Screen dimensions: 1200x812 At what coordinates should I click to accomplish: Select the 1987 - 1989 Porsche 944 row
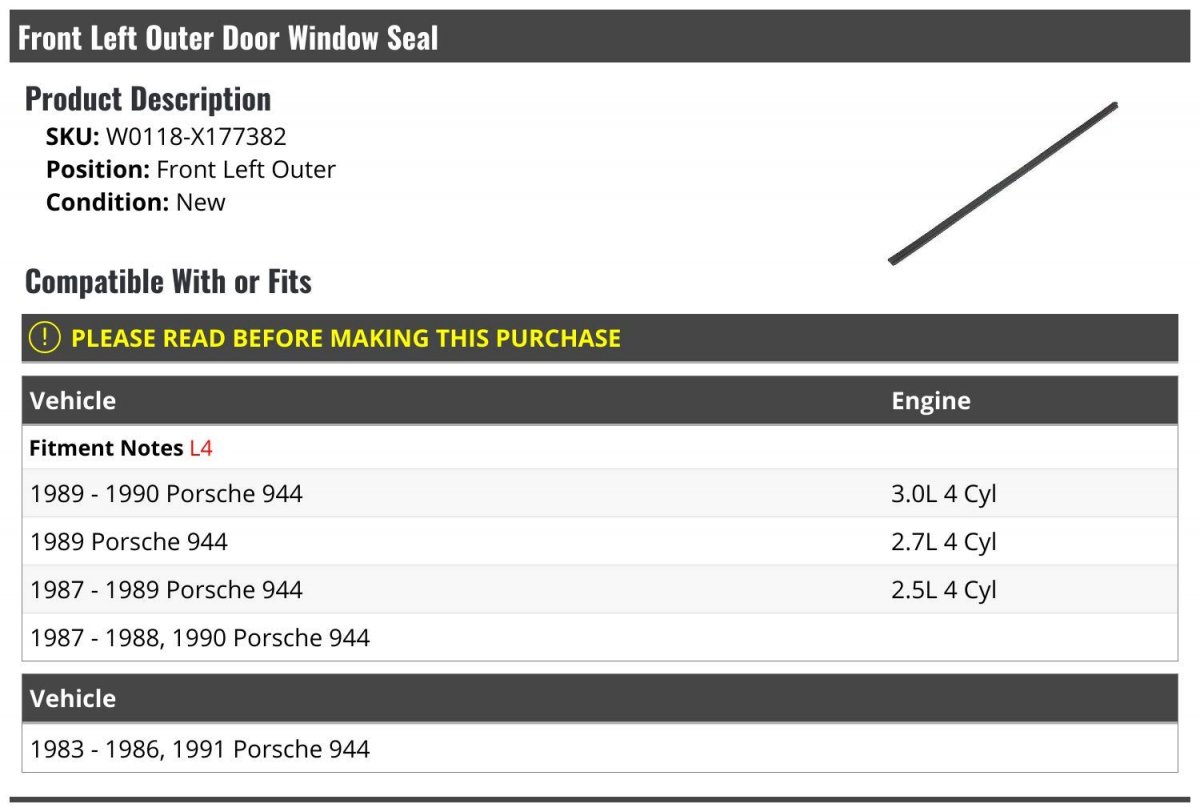(600, 590)
